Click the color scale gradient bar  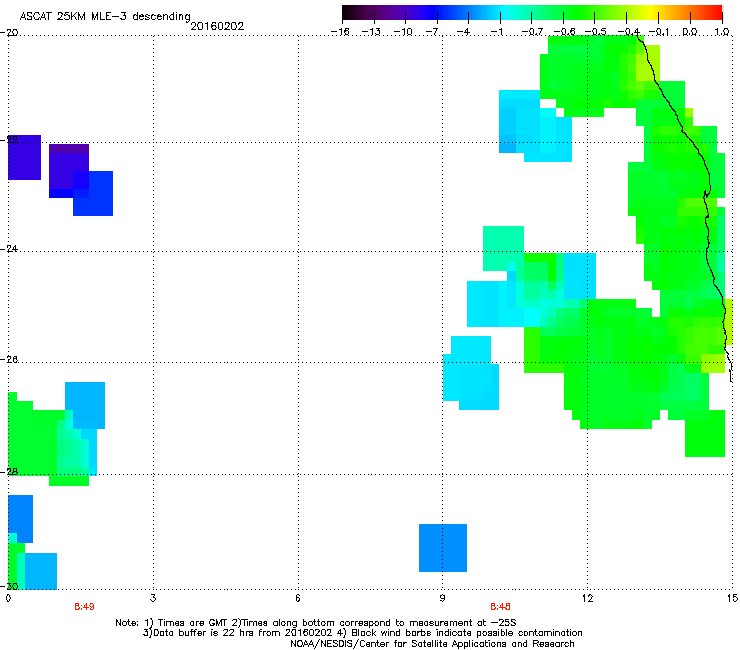tap(532, 13)
